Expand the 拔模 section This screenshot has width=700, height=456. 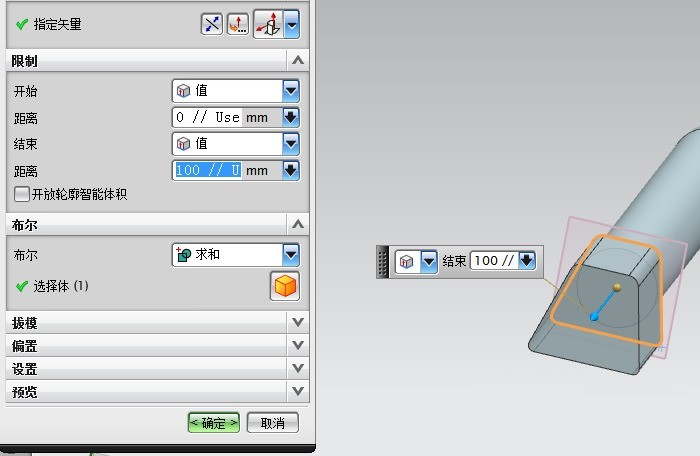(x=297, y=323)
